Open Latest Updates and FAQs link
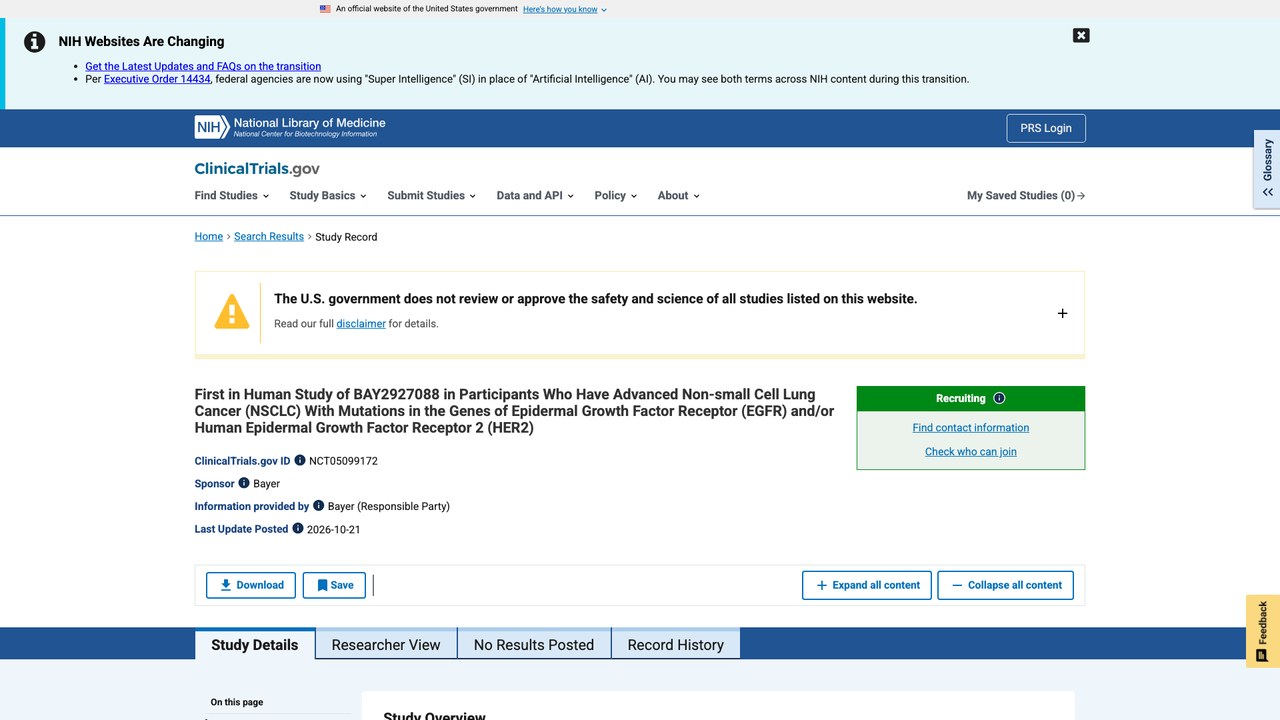 pos(203,66)
